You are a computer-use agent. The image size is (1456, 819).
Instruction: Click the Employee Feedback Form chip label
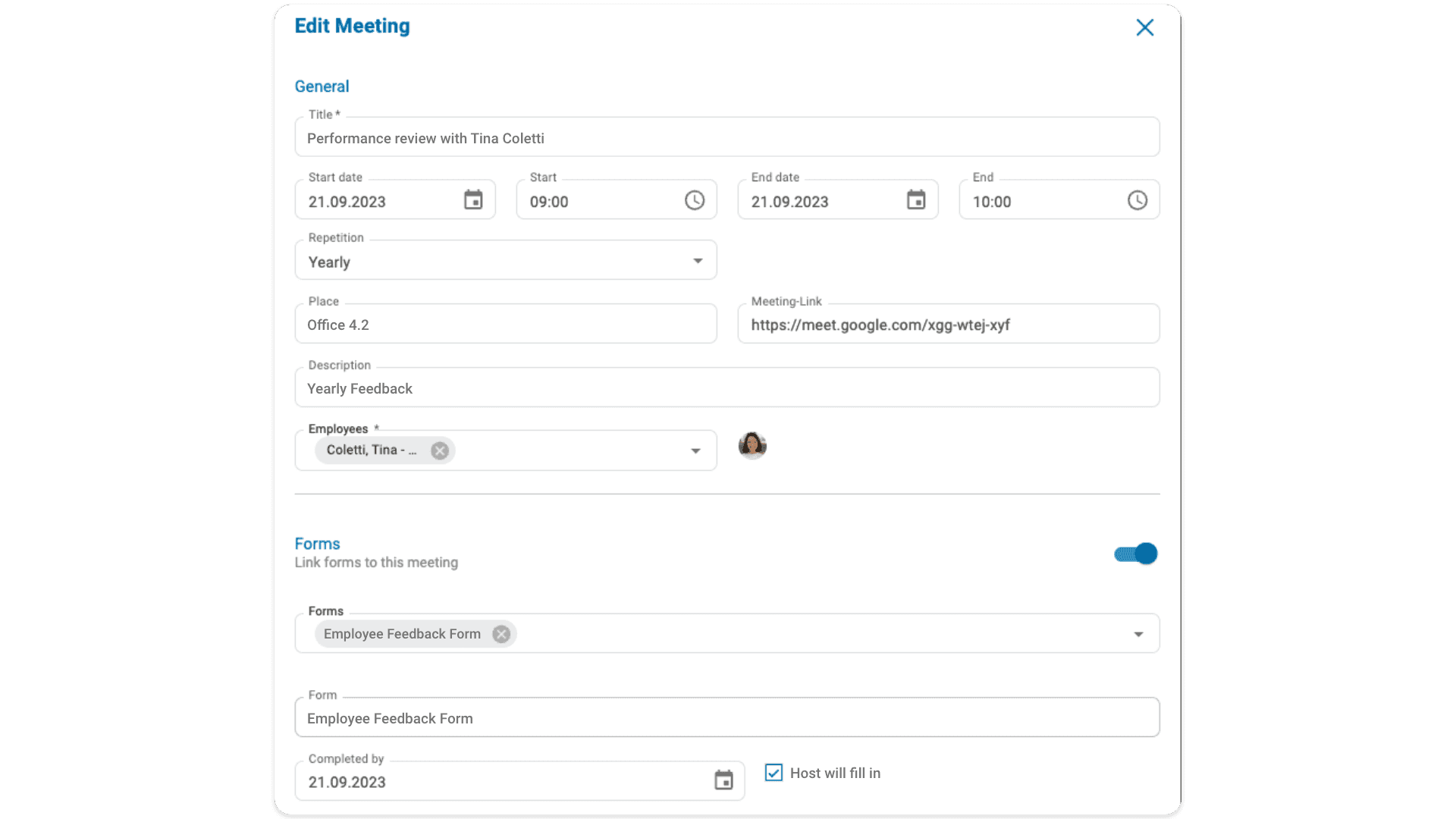402,634
